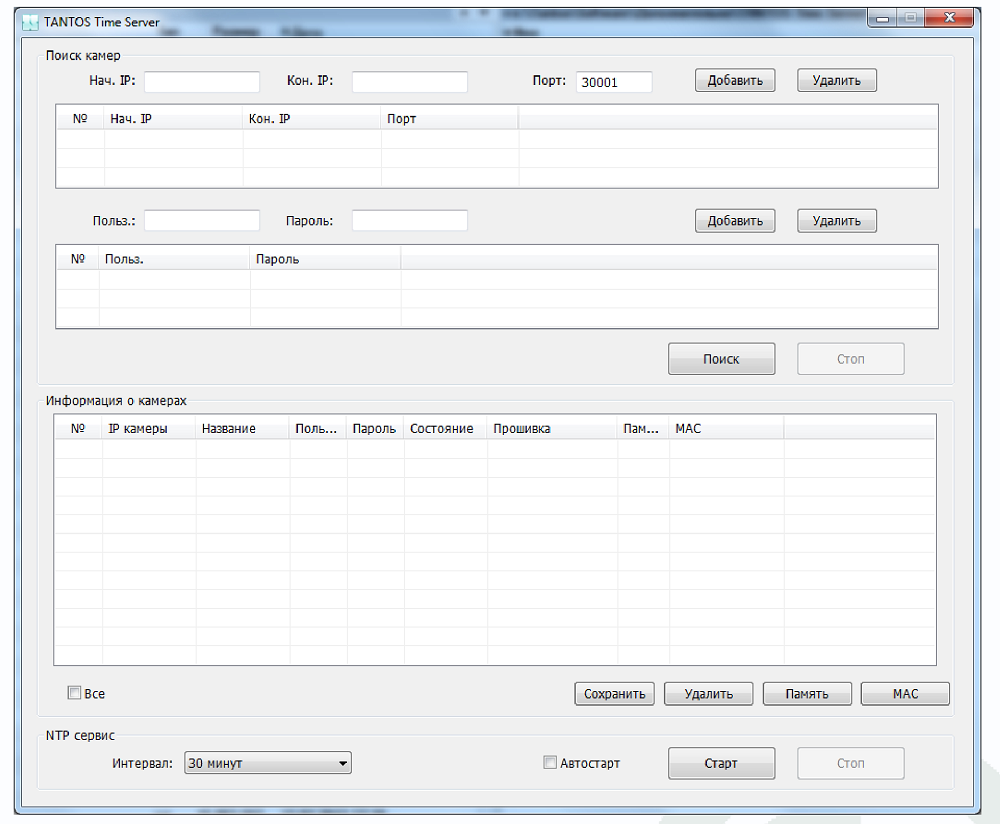This screenshot has height=824, width=1000.
Task: Click Добавить in the Пароль row
Action: coord(735,221)
